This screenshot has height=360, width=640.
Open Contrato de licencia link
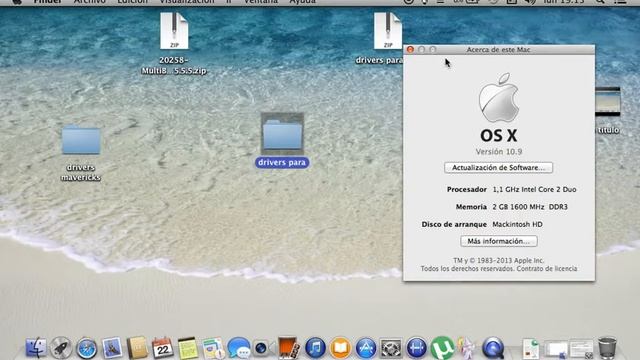[x=547, y=269]
